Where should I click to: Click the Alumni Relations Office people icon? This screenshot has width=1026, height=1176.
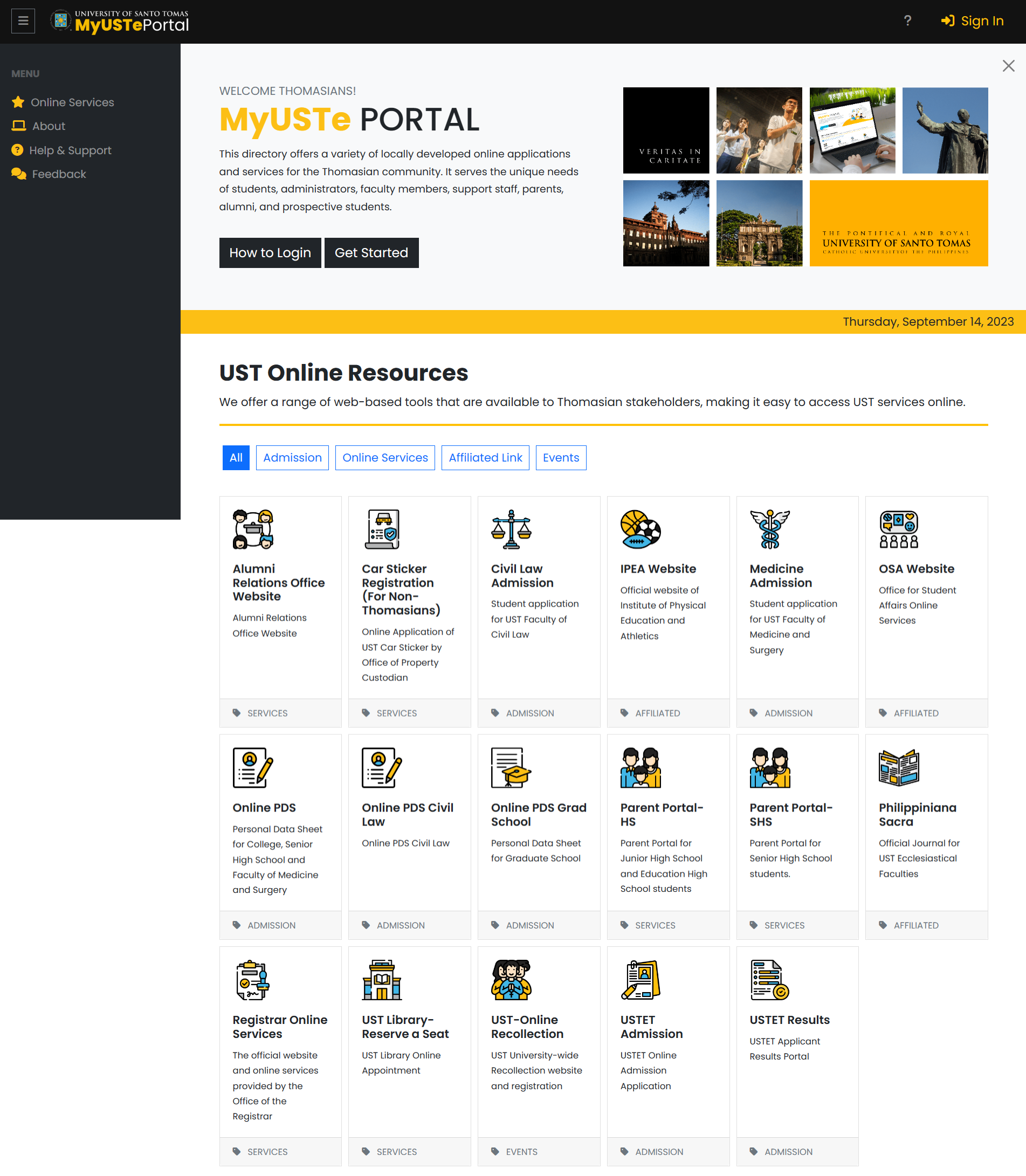coord(253,529)
